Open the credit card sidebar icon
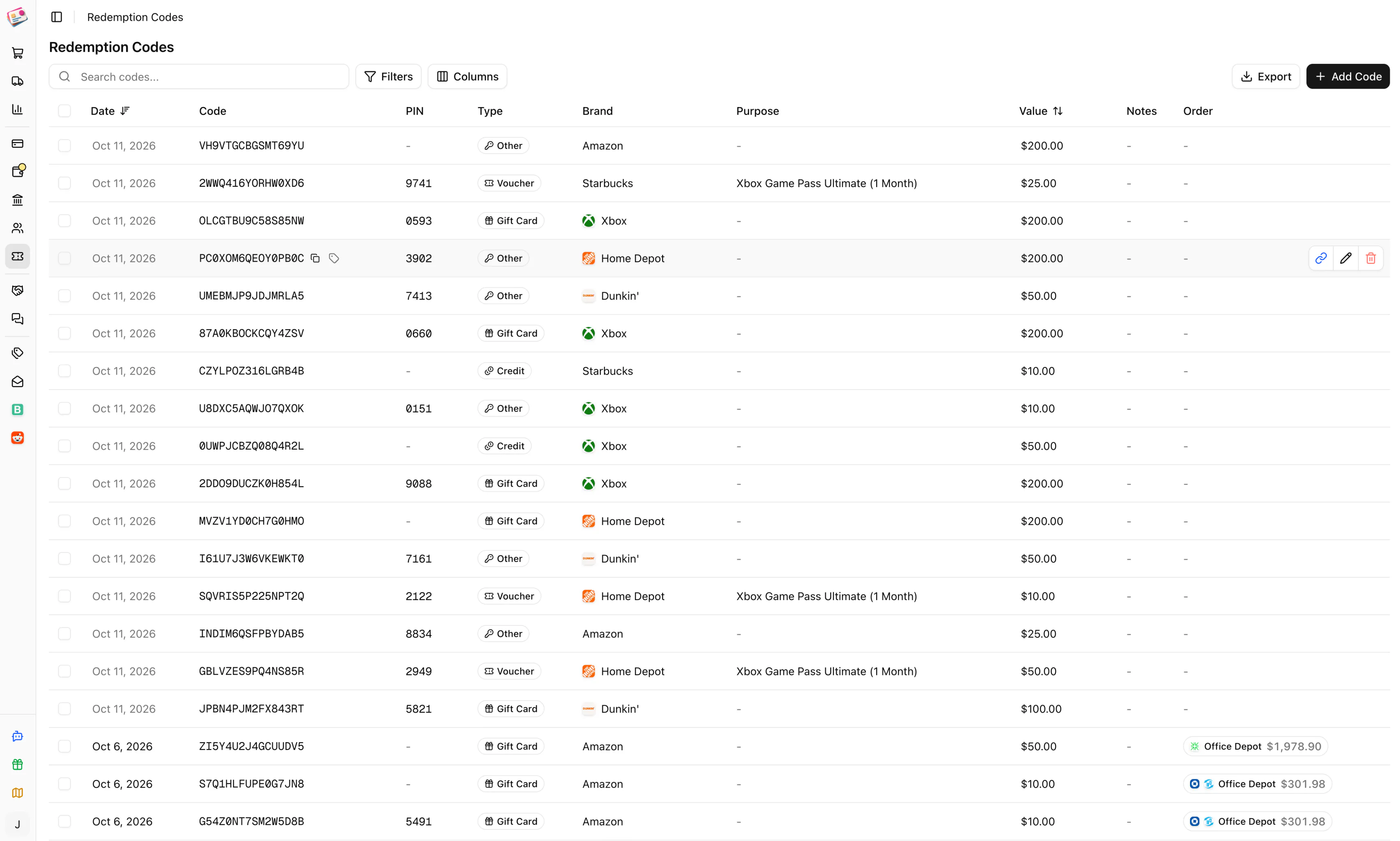The image size is (1400, 841). 17,143
